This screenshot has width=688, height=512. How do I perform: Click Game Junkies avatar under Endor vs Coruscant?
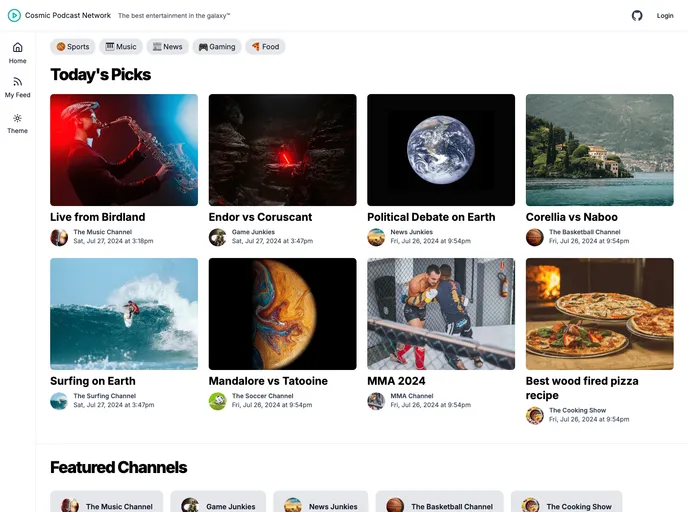tap(218, 237)
